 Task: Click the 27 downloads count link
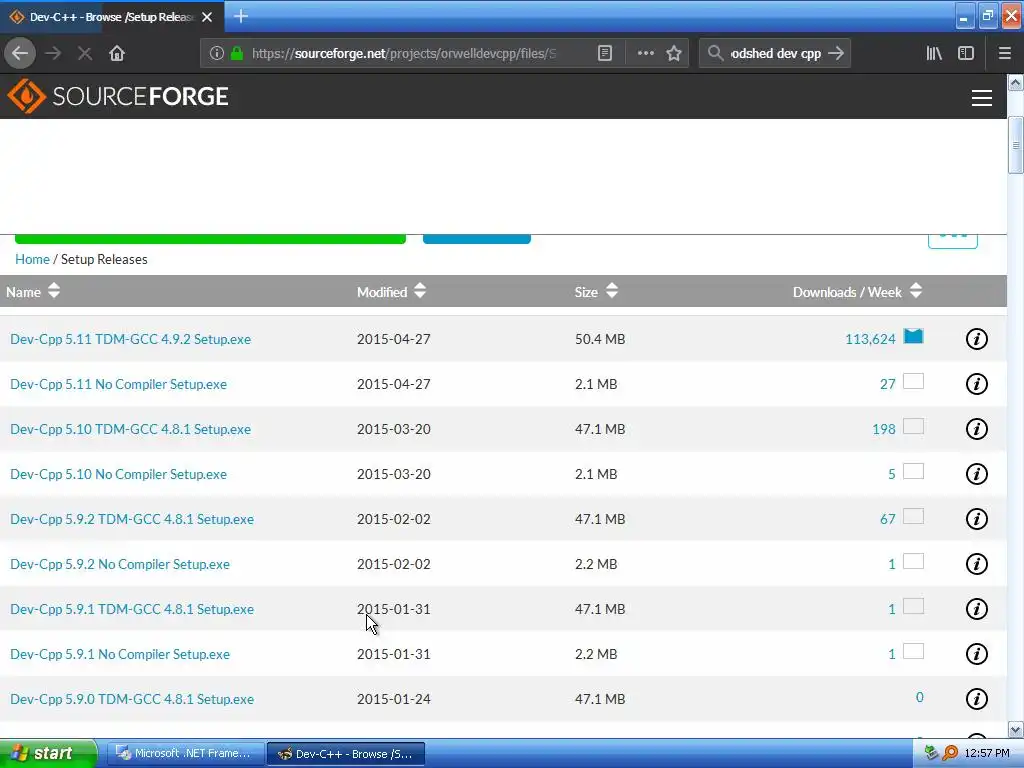(888, 384)
